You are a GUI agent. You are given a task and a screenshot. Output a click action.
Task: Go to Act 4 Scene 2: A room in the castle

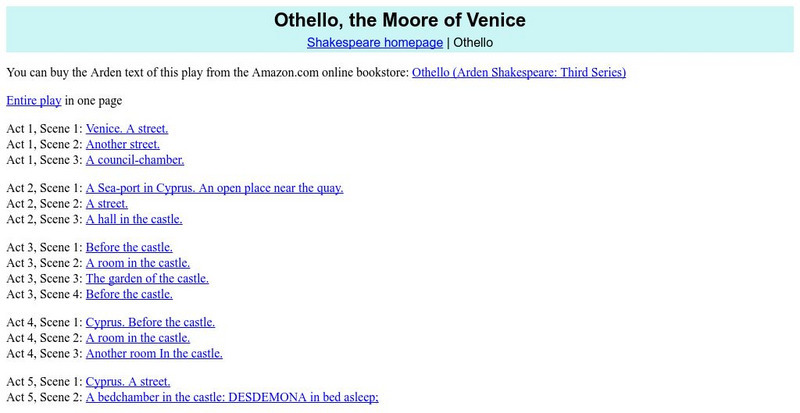pyautogui.click(x=137, y=337)
